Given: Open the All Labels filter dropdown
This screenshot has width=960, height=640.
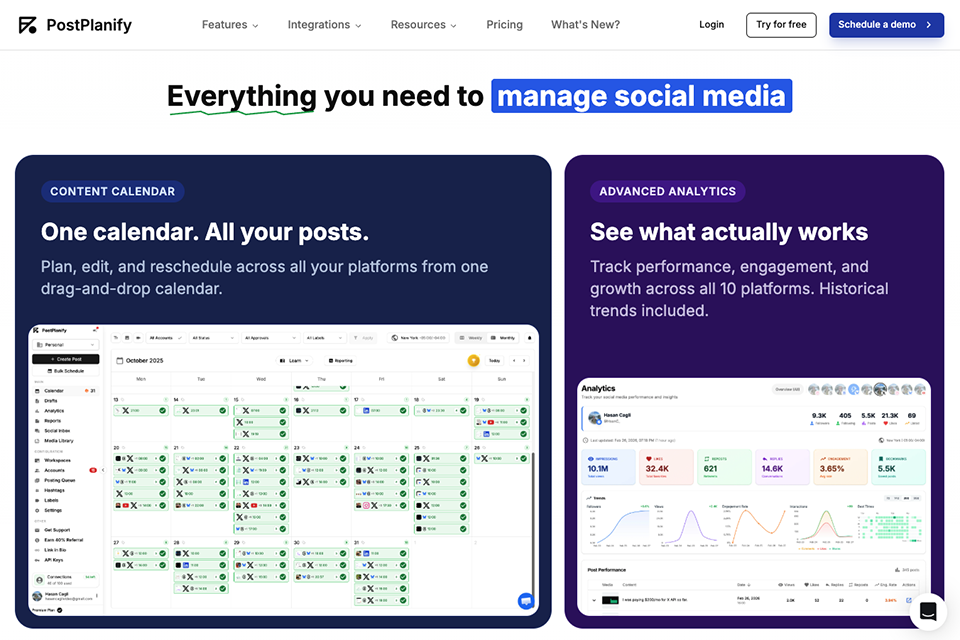Looking at the screenshot, I should click(324, 337).
